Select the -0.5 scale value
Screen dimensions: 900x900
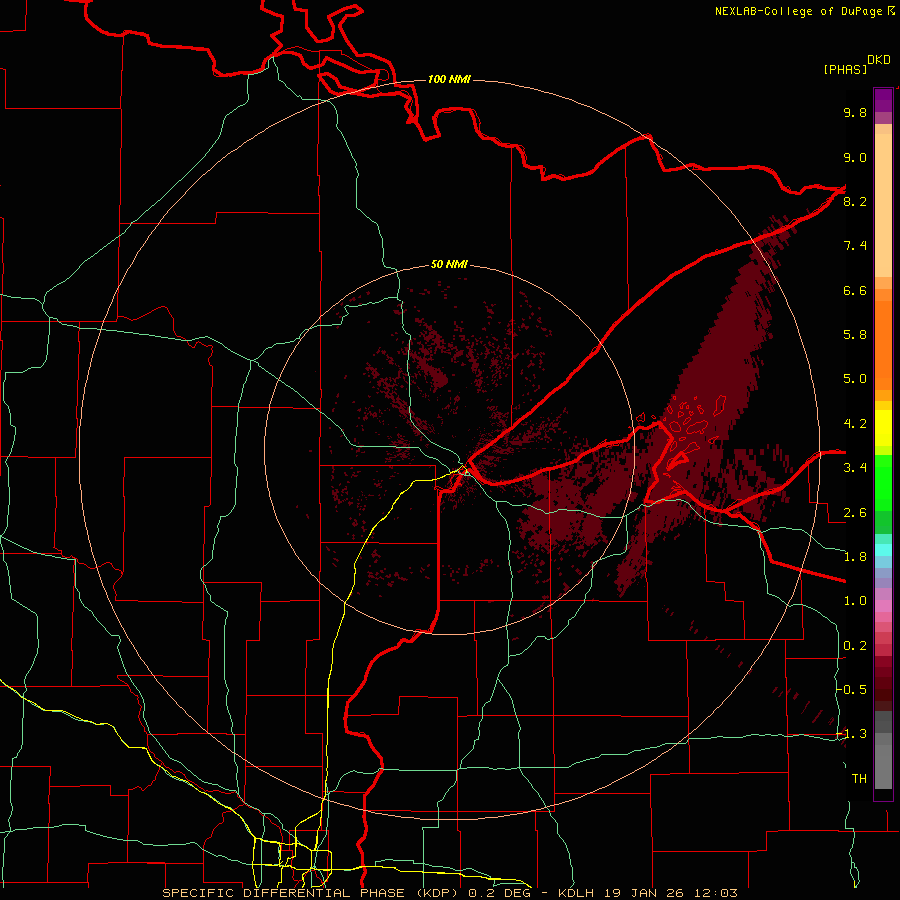coord(852,690)
